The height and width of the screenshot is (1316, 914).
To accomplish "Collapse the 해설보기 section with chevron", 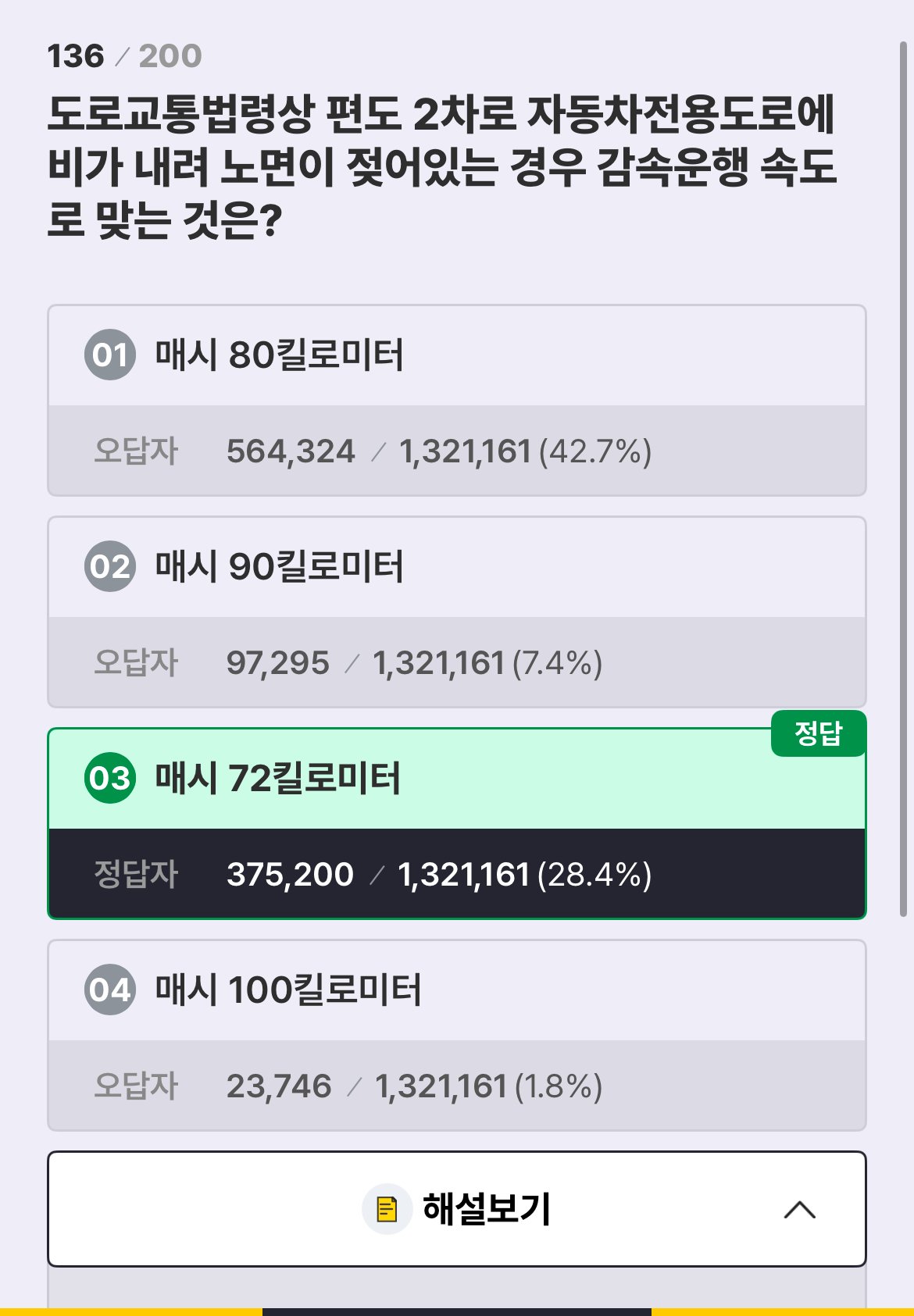I will click(x=799, y=1210).
